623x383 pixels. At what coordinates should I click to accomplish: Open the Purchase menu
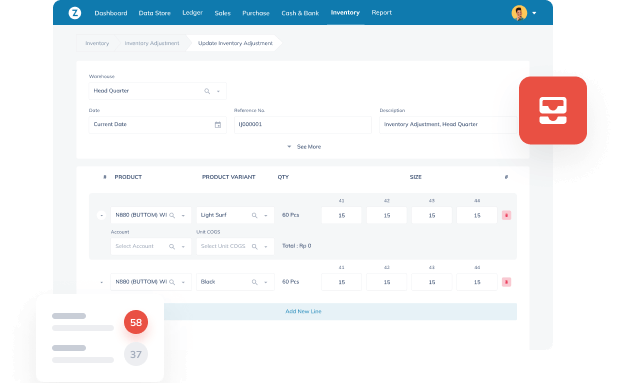256,13
